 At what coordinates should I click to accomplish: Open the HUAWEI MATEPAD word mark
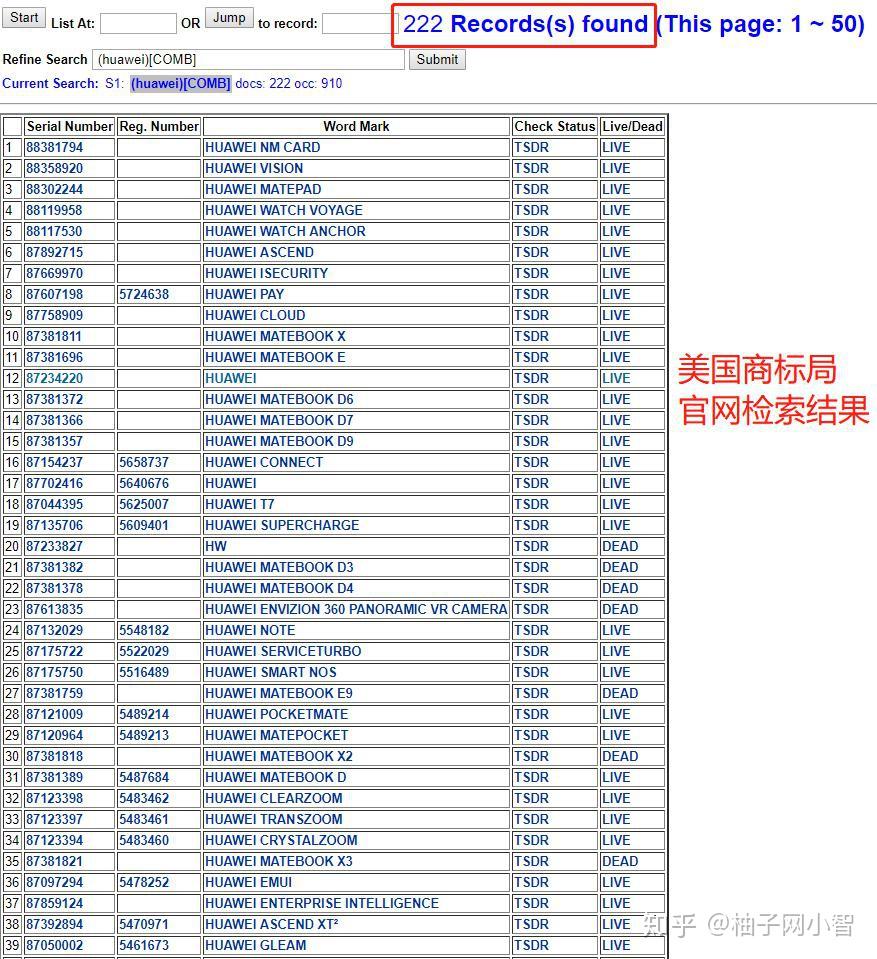click(263, 189)
